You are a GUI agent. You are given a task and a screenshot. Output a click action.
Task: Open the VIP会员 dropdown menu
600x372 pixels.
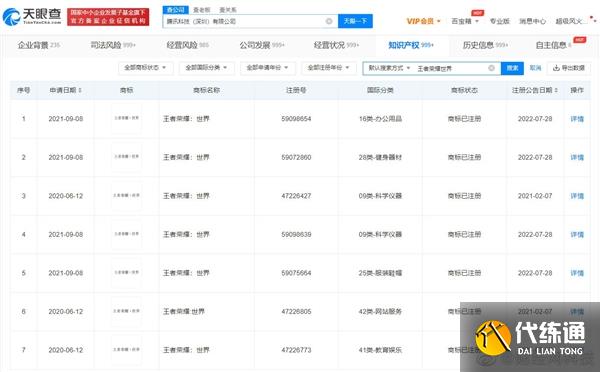423,21
